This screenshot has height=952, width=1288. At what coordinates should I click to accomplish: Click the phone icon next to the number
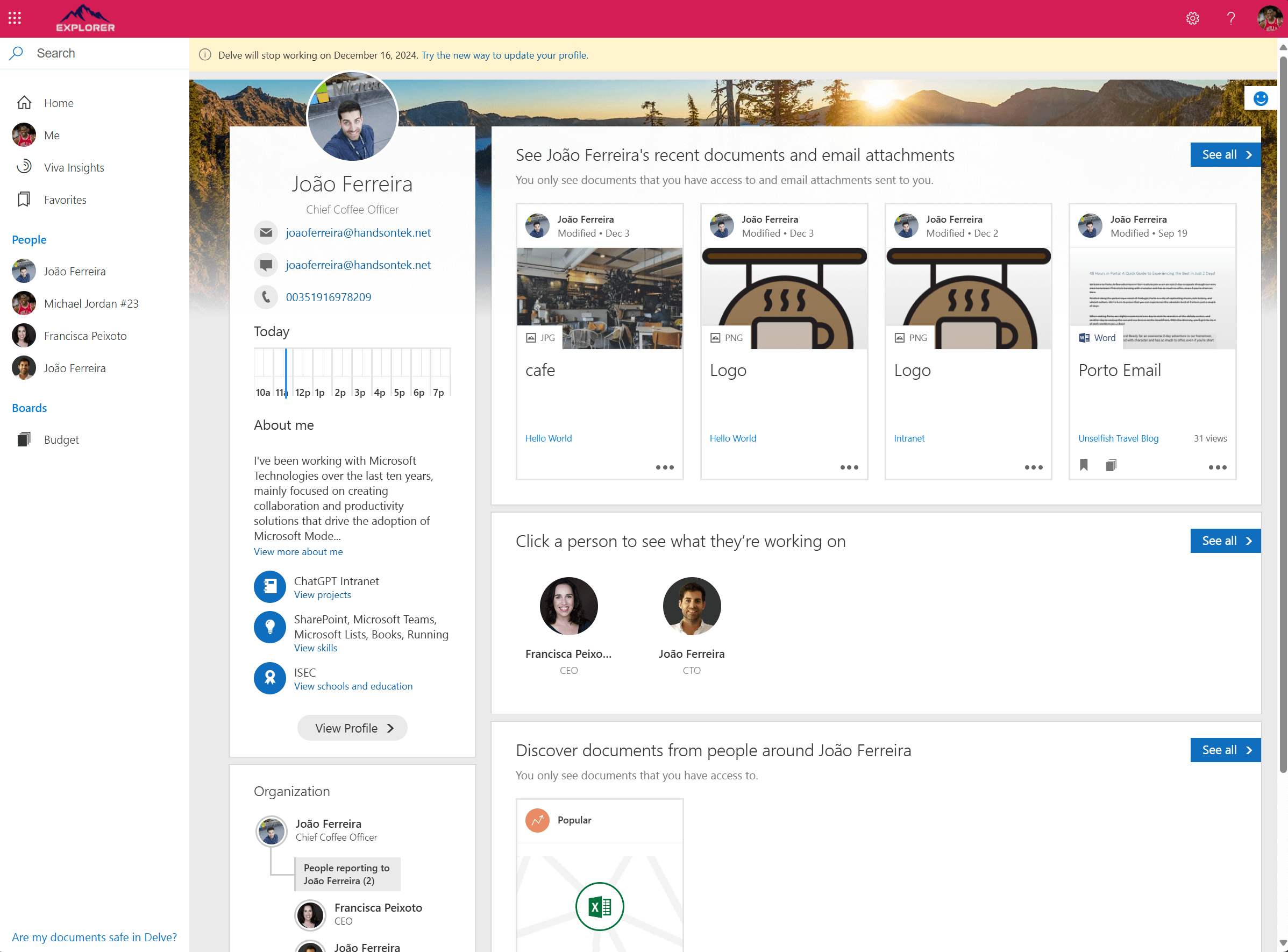point(266,297)
